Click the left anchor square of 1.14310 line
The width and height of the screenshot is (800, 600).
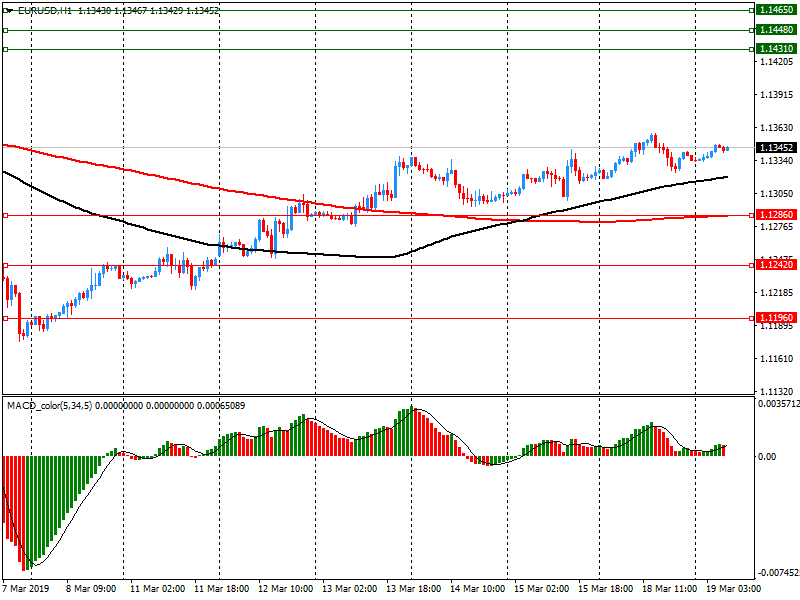5,49
